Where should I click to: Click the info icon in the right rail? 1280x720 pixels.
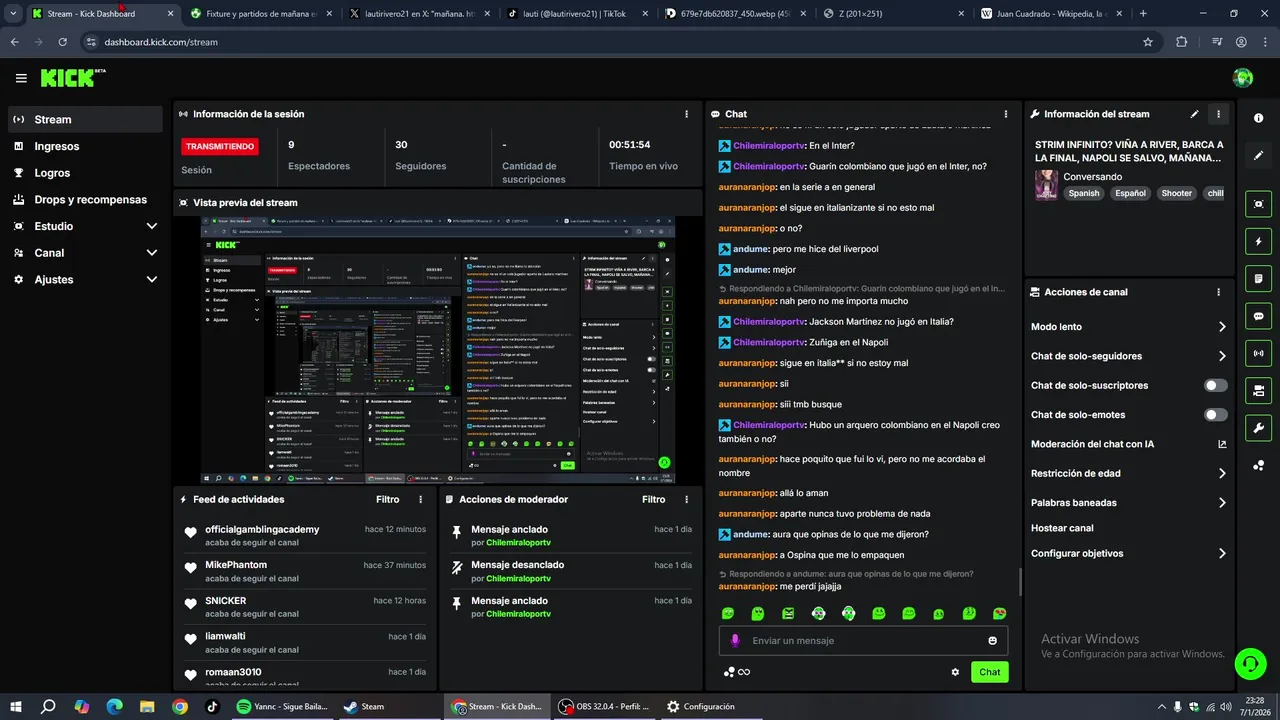[x=1258, y=118]
